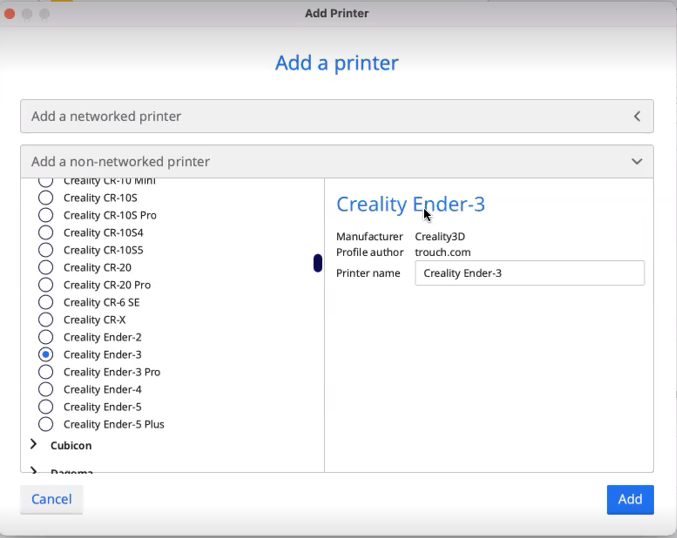The height and width of the screenshot is (538, 677).
Task: Expand the Add a networked printer section
Action: (337, 116)
